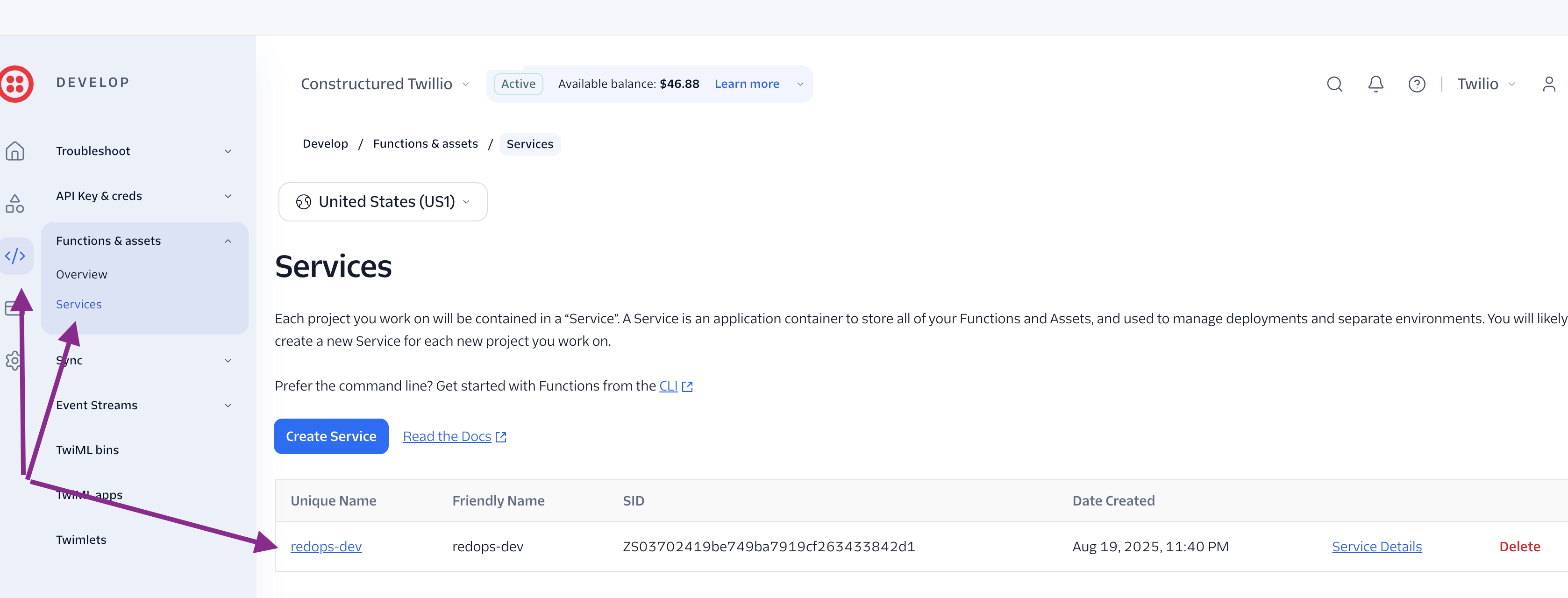
Task: Expand the API Key & creds chevron
Action: click(x=228, y=196)
